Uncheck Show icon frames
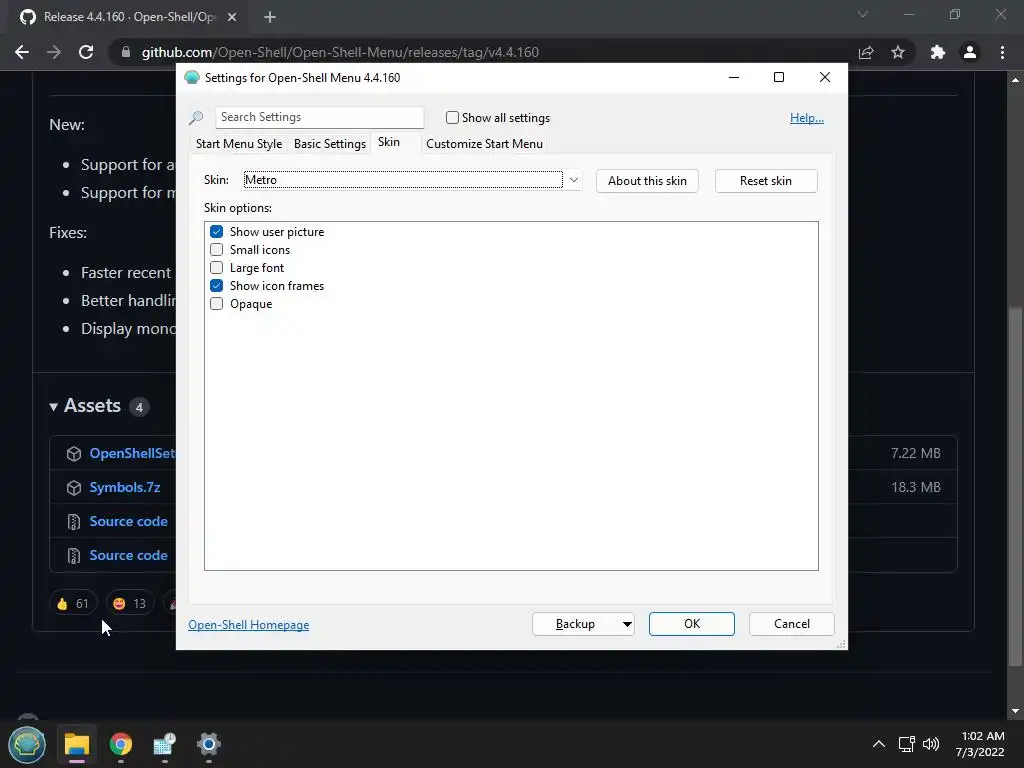The image size is (1024, 768). coord(217,285)
